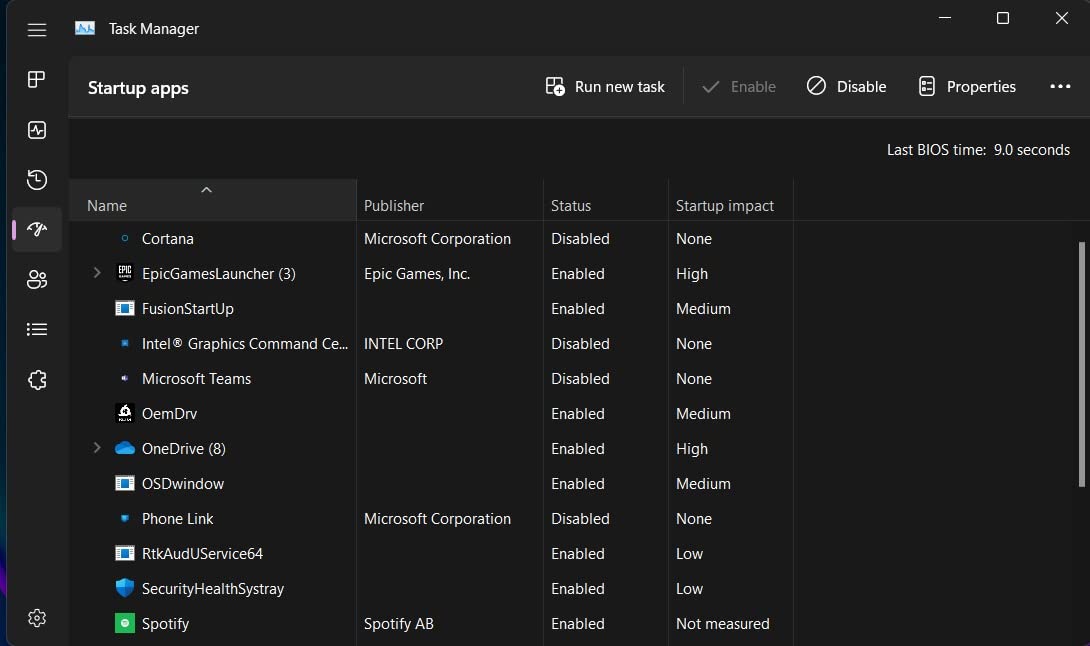This screenshot has height=646, width=1090.
Task: Select the OneDrive (8) name
Action: pyautogui.click(x=184, y=449)
